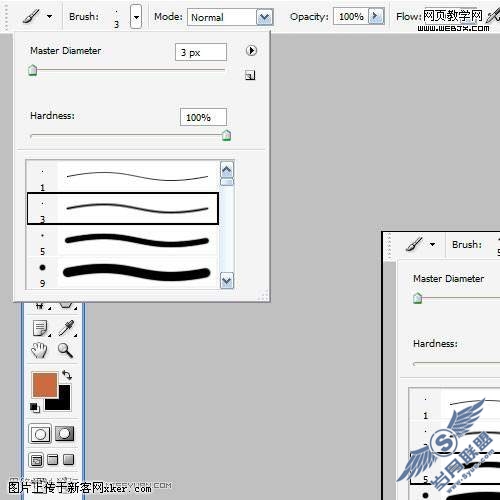Select Standard Screen Mode icon
500x500 pixels.
[36, 460]
